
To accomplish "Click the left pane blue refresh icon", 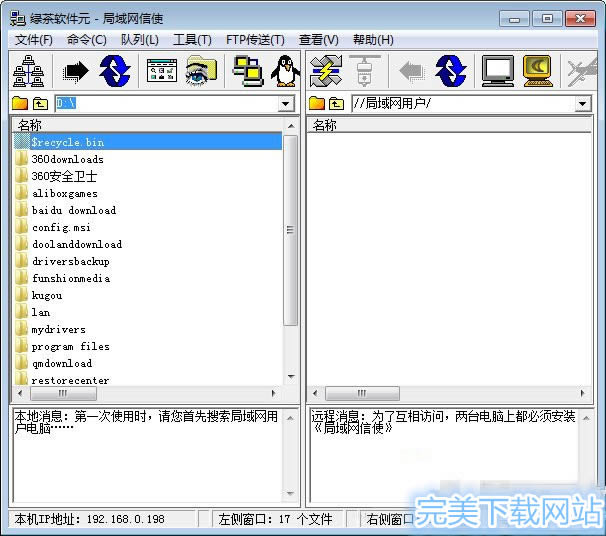I will click(x=115, y=70).
